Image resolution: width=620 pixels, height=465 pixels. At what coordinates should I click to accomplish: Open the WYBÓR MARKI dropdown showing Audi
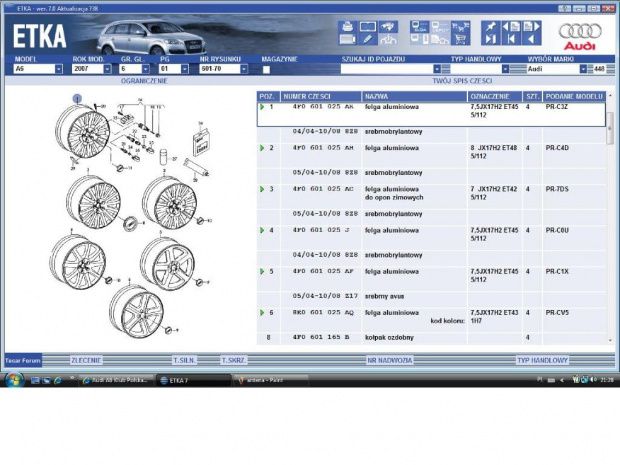coord(583,69)
